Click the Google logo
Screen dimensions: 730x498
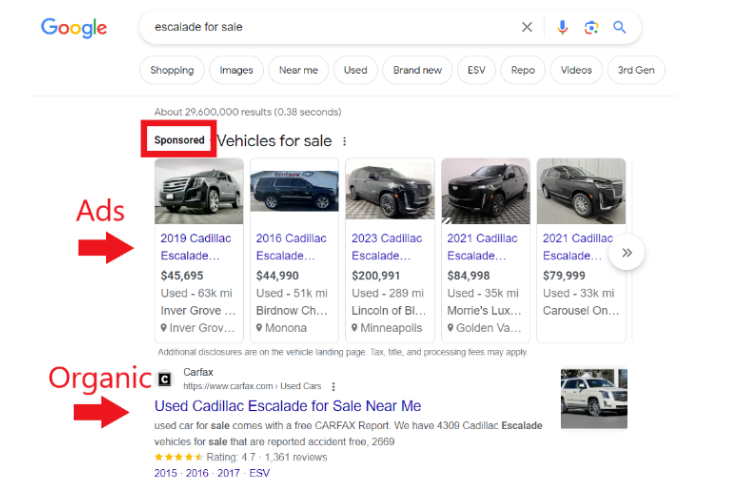(73, 27)
